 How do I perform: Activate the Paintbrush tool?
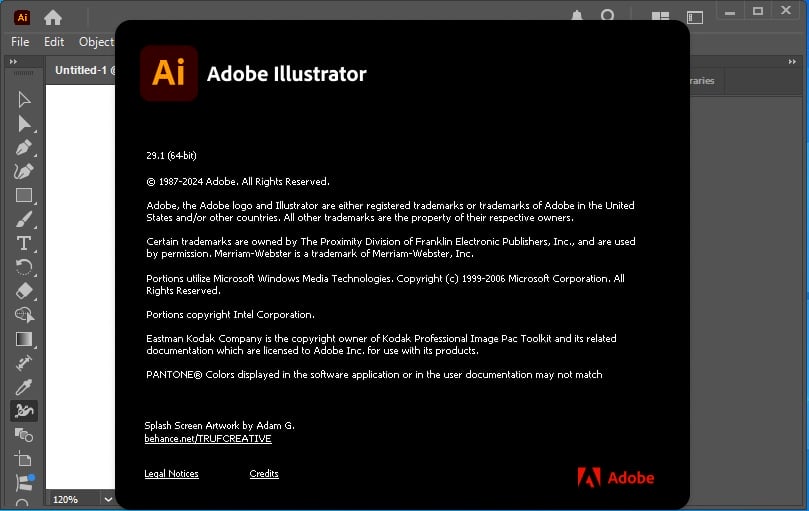pos(24,220)
